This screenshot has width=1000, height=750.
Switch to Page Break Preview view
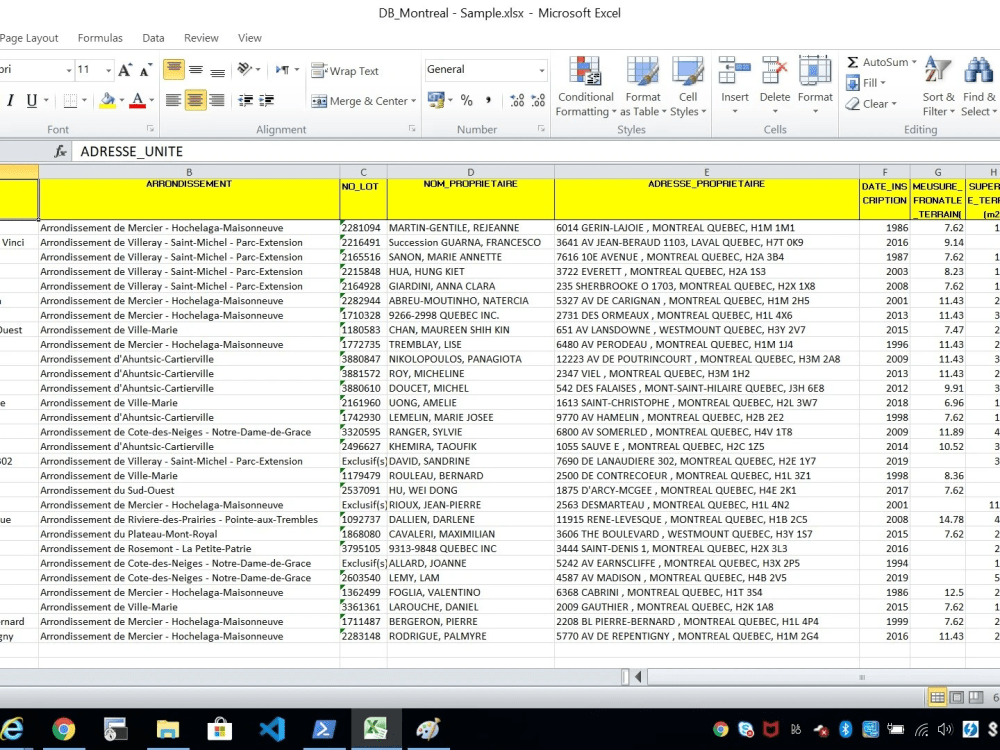(976, 698)
